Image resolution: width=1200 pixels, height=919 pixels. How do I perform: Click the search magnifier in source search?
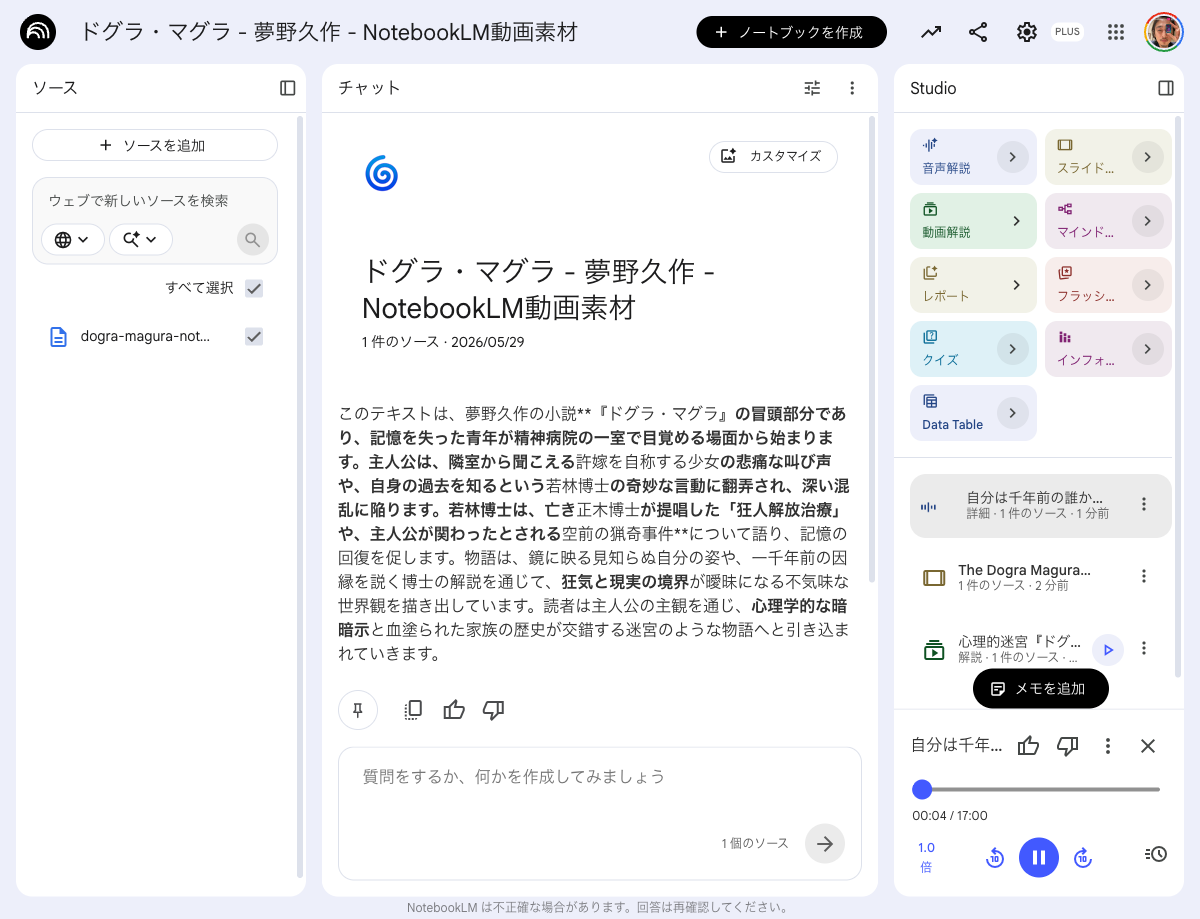point(253,240)
